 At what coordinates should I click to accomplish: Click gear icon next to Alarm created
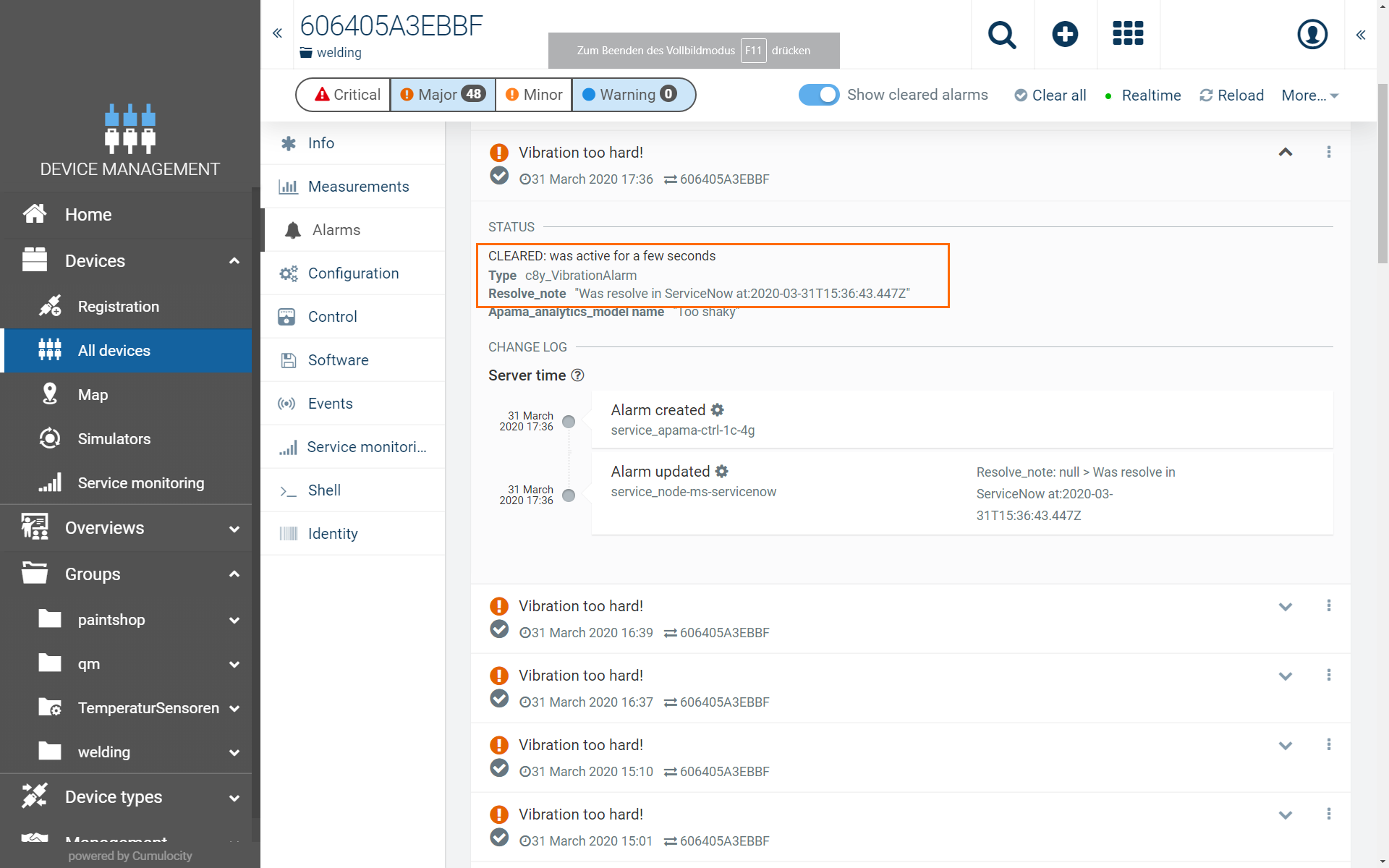(x=717, y=410)
